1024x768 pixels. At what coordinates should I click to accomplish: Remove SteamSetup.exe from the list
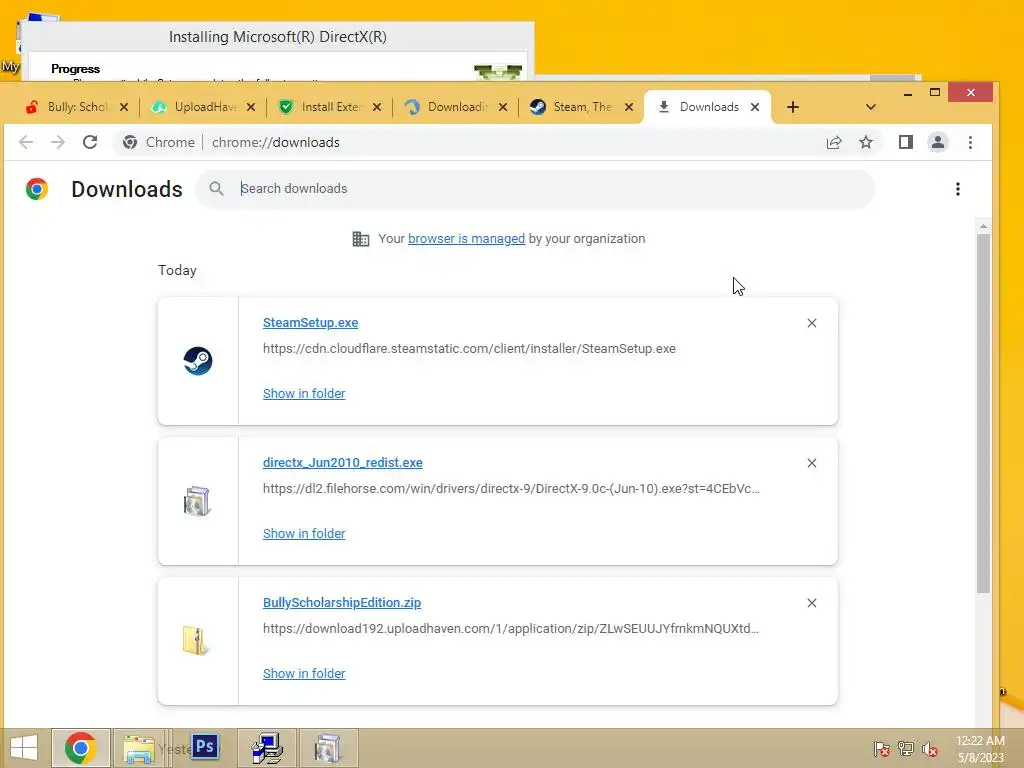pyautogui.click(x=812, y=323)
